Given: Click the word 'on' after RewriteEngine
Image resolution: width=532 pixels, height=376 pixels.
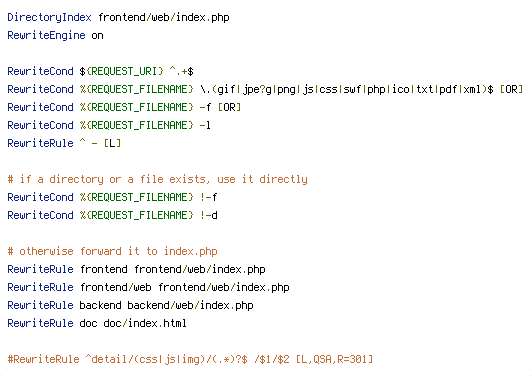Looking at the screenshot, I should pos(97,36).
